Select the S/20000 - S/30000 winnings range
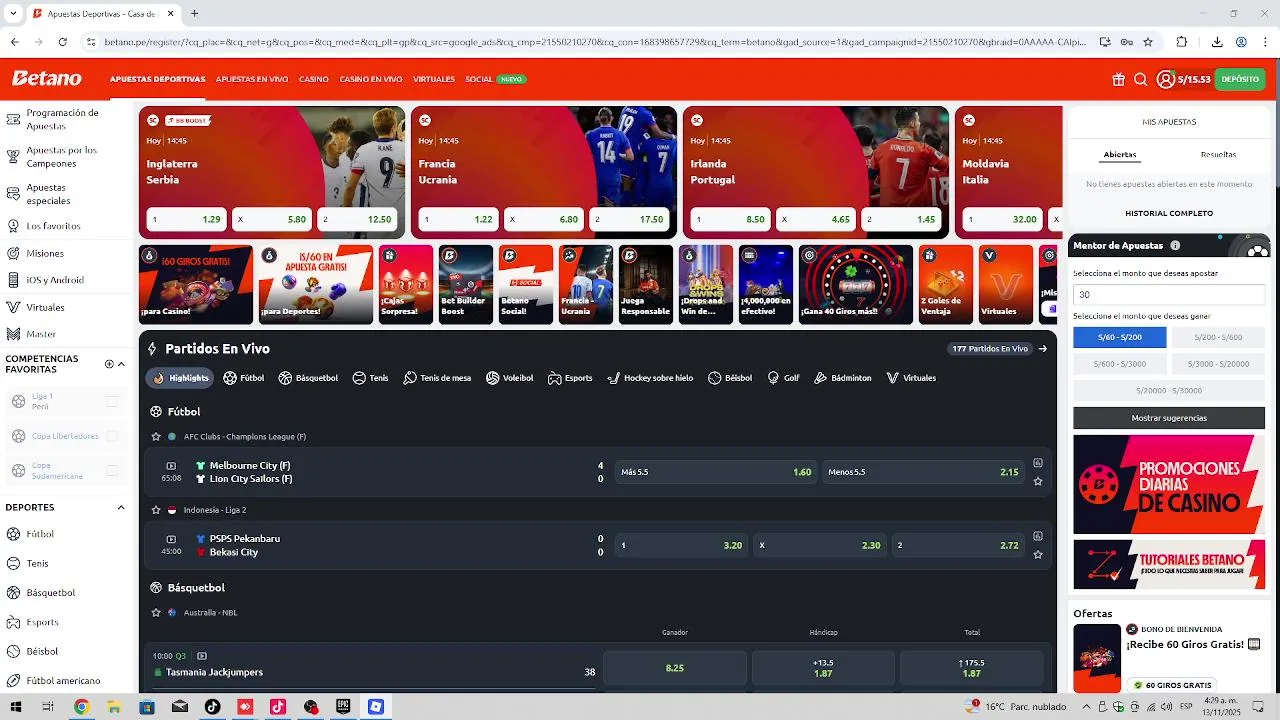The height and width of the screenshot is (720, 1280). tap(1169, 390)
